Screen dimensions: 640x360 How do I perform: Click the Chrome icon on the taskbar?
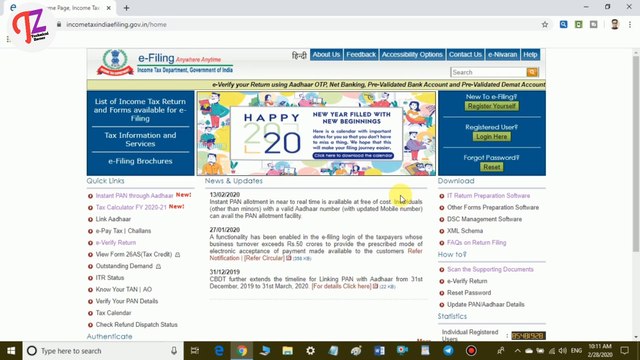point(242,351)
